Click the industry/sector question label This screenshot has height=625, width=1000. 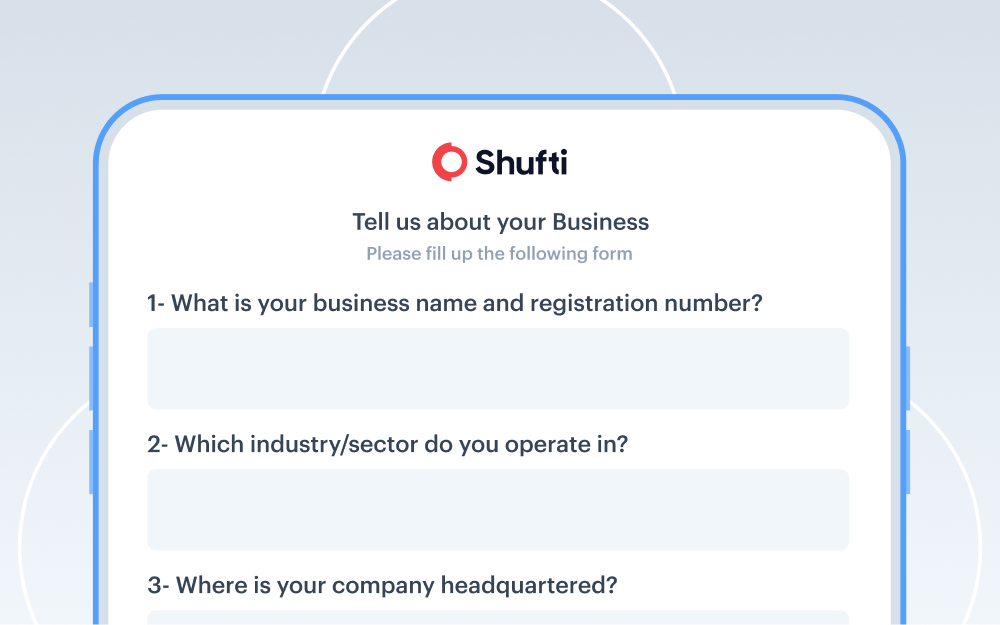click(x=387, y=444)
